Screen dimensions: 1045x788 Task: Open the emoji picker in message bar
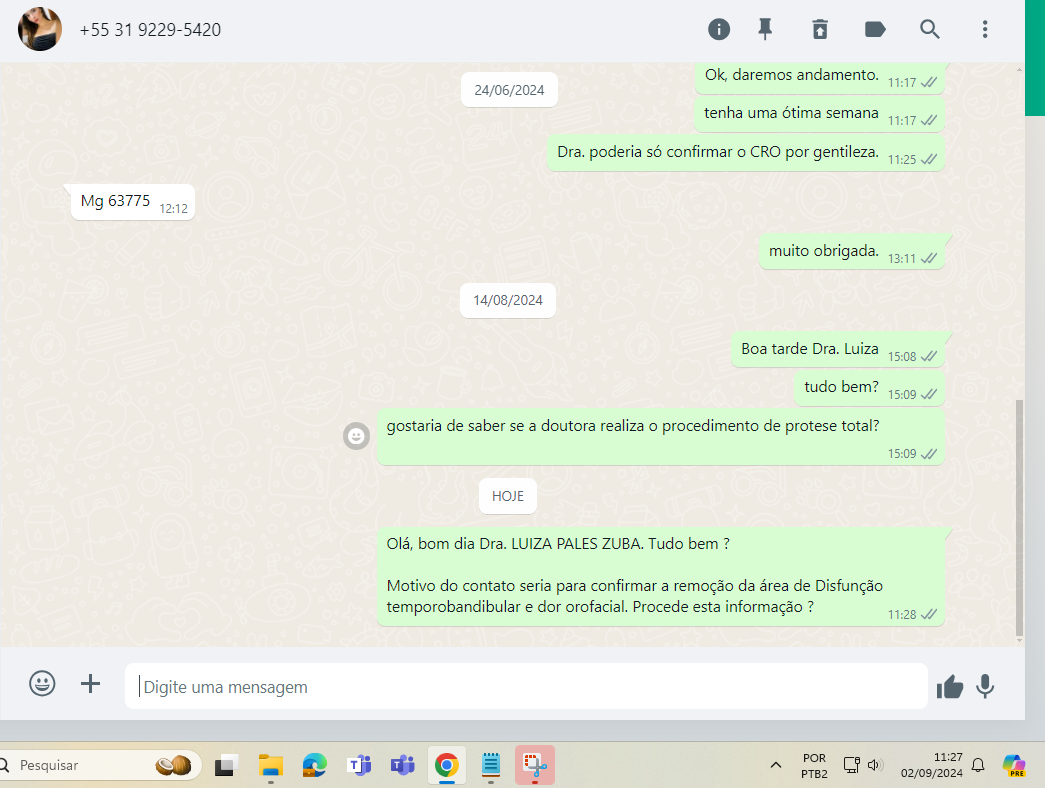[42, 683]
